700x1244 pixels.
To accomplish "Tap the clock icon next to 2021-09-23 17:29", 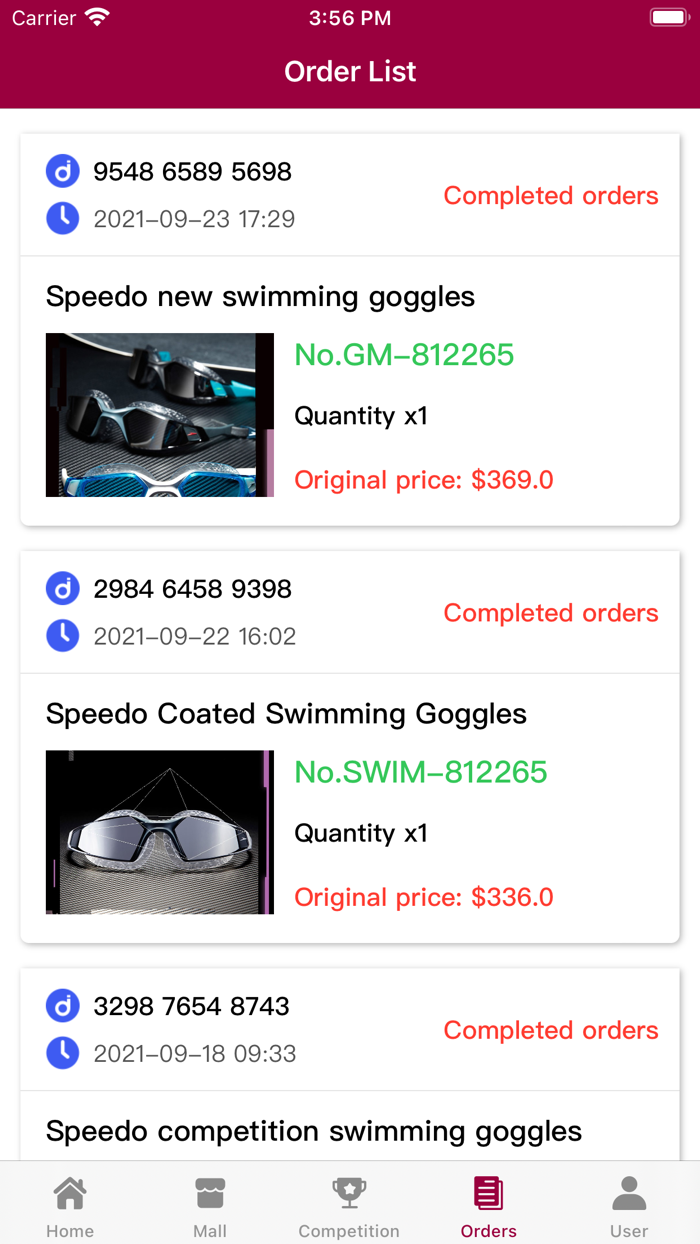I will click(x=62, y=218).
